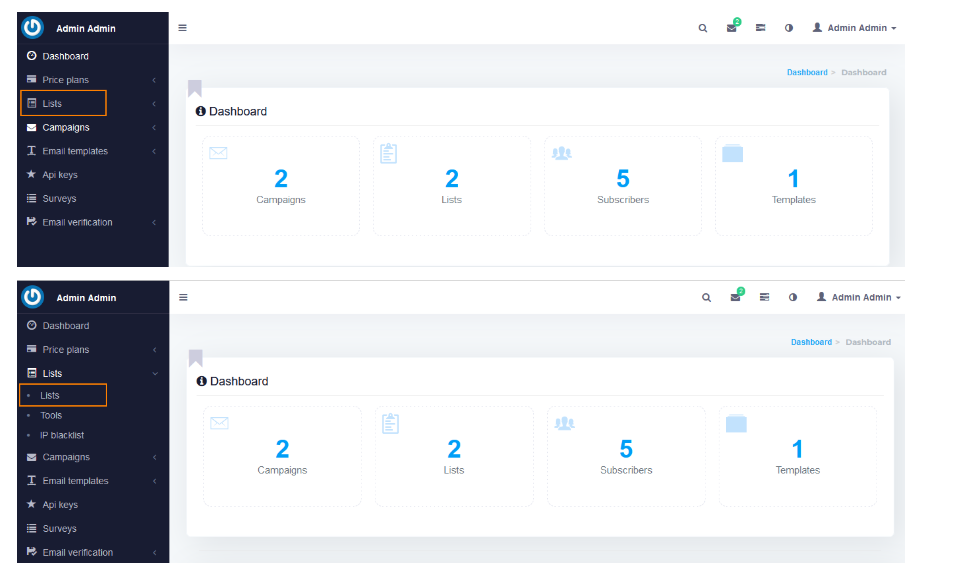
Task: Open search icon in the collapsed-Lists view
Action: coord(702,28)
